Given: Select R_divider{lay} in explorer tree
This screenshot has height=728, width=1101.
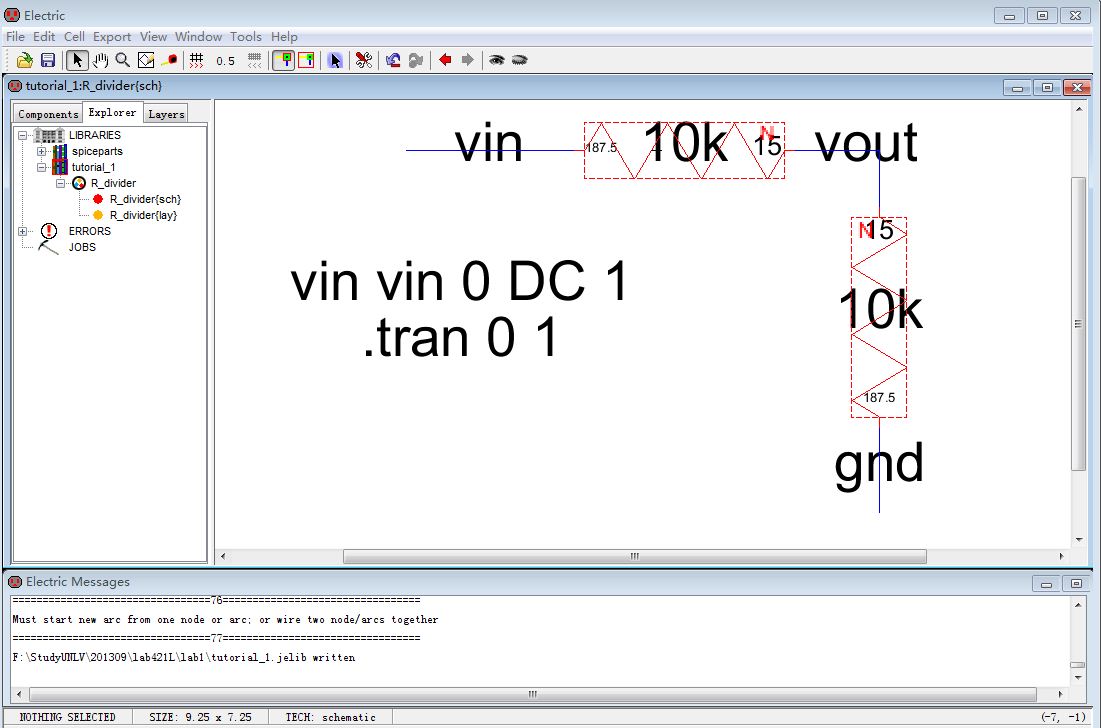Looking at the screenshot, I should (x=143, y=216).
